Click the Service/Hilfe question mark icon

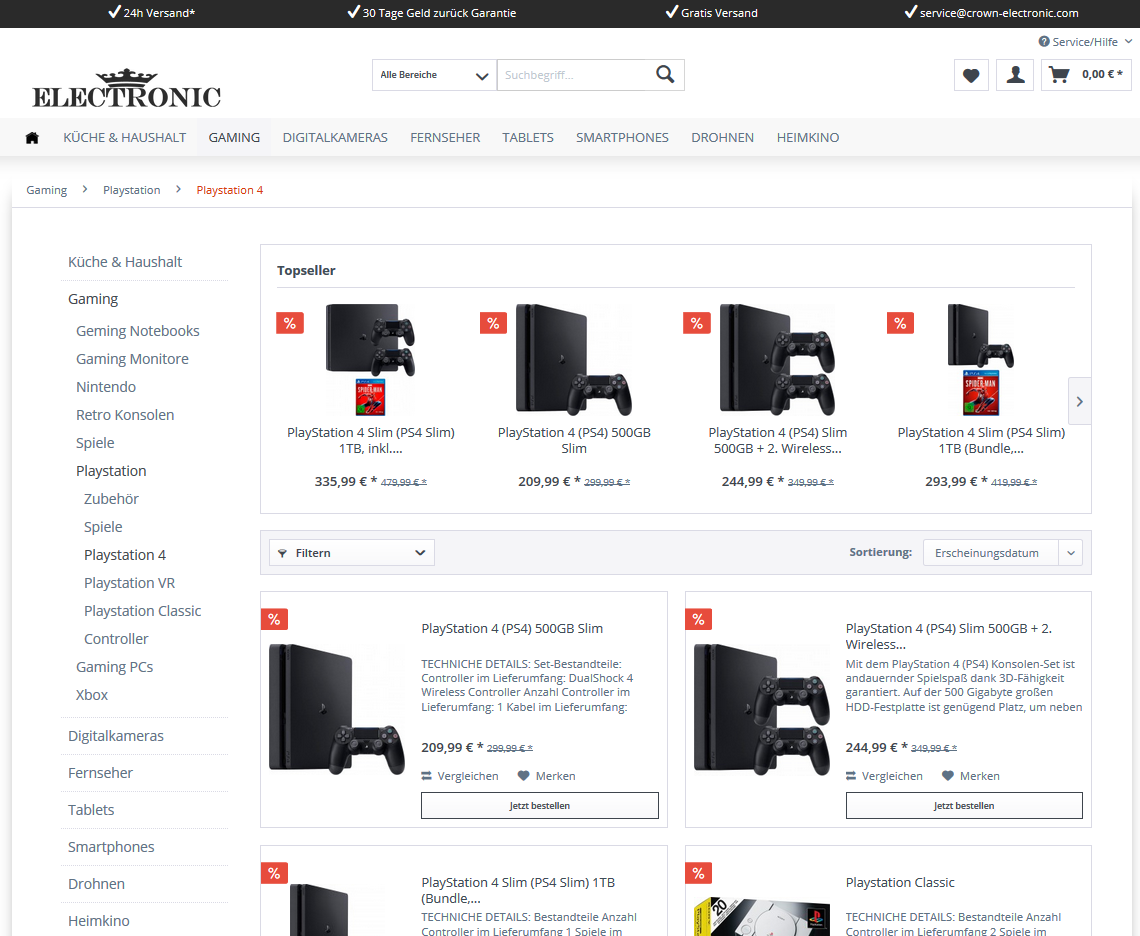[x=1044, y=41]
